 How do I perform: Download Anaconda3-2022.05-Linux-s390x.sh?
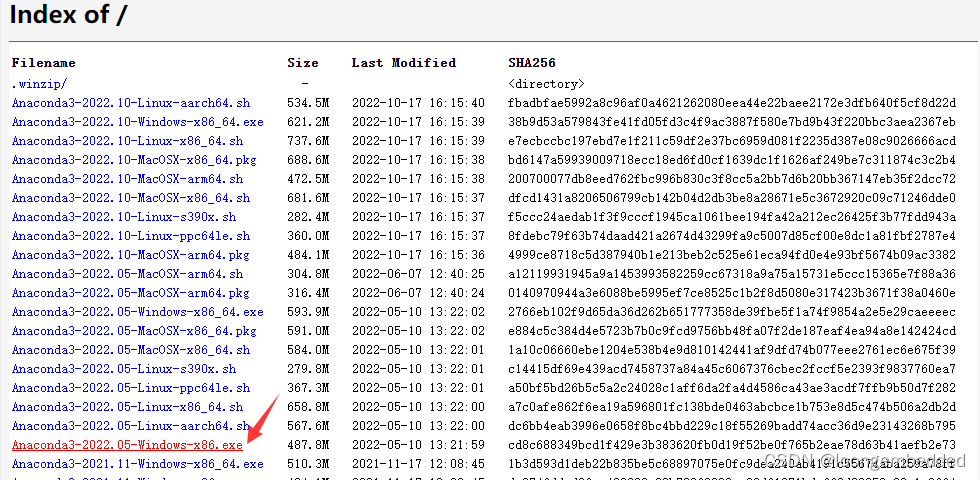(124, 369)
